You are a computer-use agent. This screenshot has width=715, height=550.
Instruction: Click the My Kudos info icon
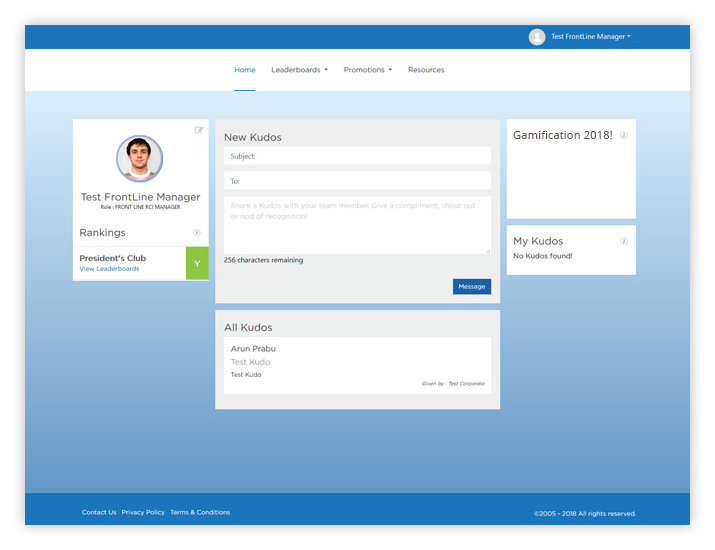point(624,241)
